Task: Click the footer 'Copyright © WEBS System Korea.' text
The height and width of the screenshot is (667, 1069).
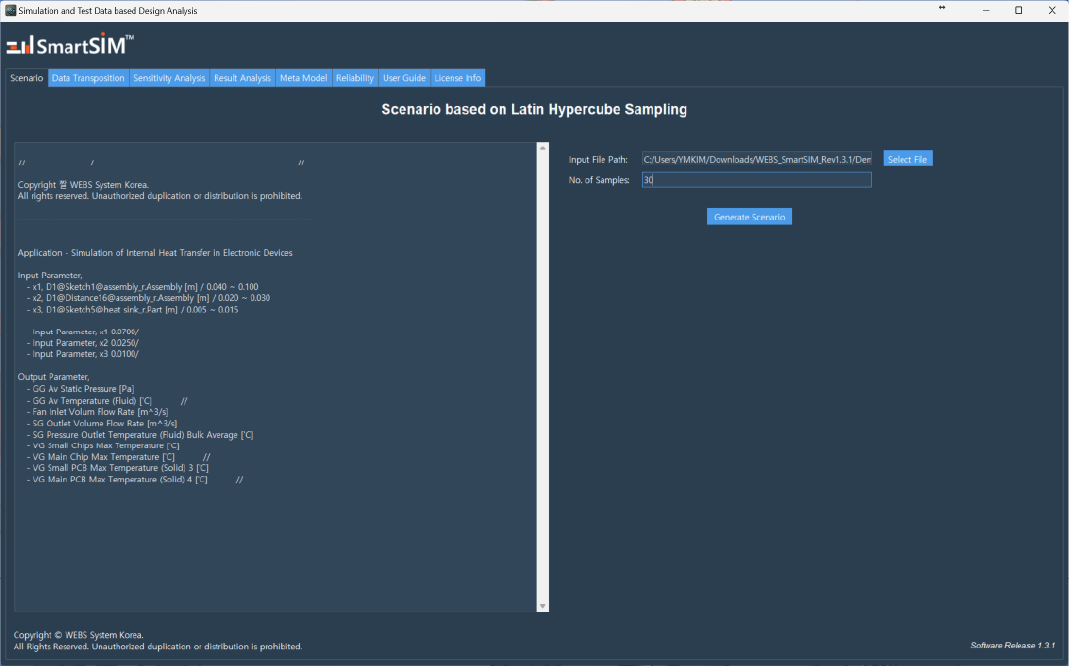Action: 78,635
